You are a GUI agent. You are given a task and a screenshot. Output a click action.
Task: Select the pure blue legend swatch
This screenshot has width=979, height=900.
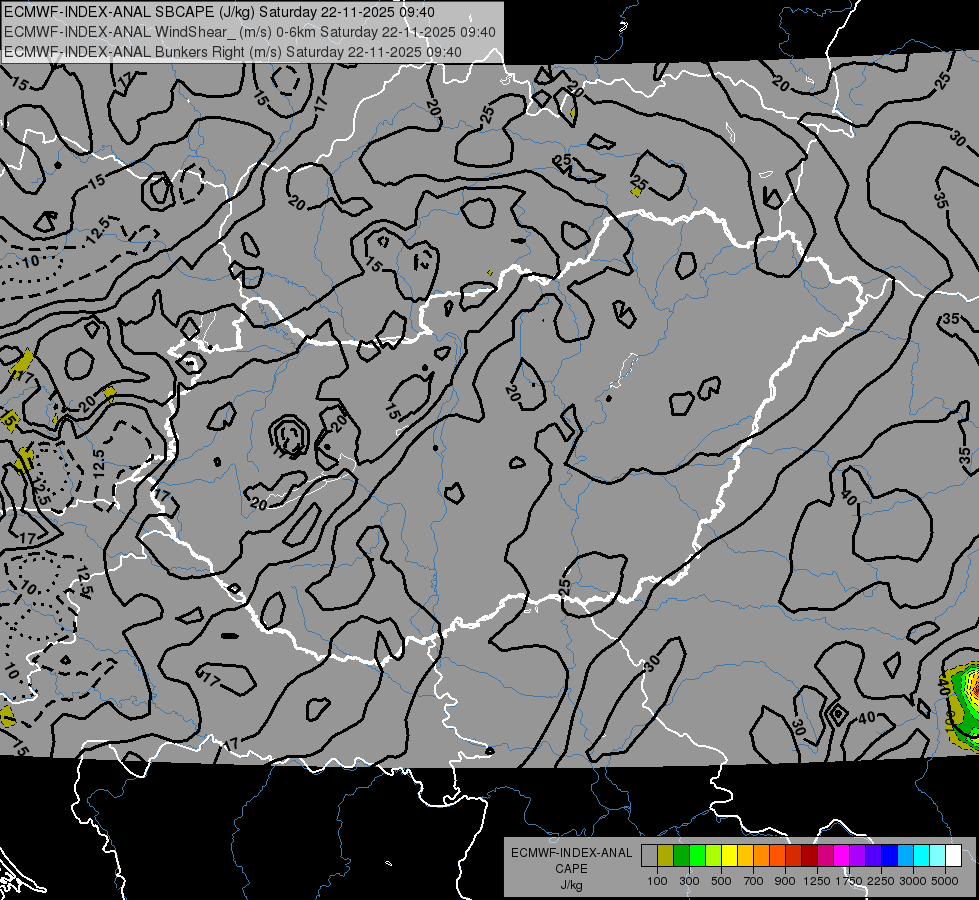point(890,855)
